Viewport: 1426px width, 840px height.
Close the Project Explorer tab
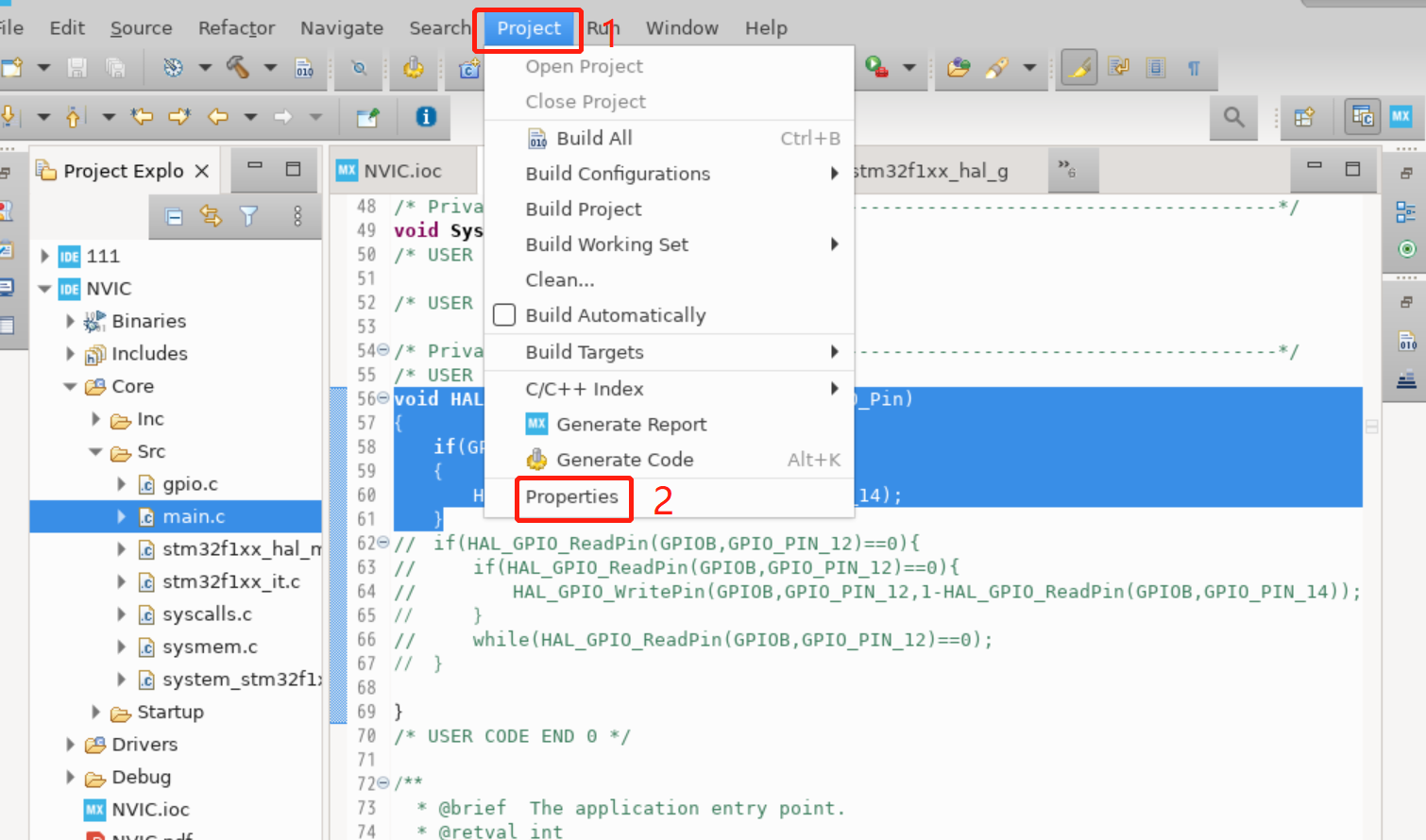(201, 171)
